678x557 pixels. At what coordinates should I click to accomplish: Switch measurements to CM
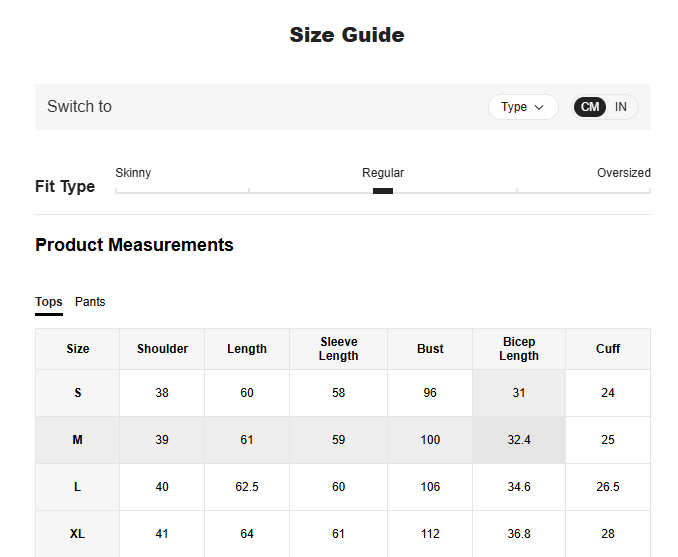pyautogui.click(x=590, y=107)
